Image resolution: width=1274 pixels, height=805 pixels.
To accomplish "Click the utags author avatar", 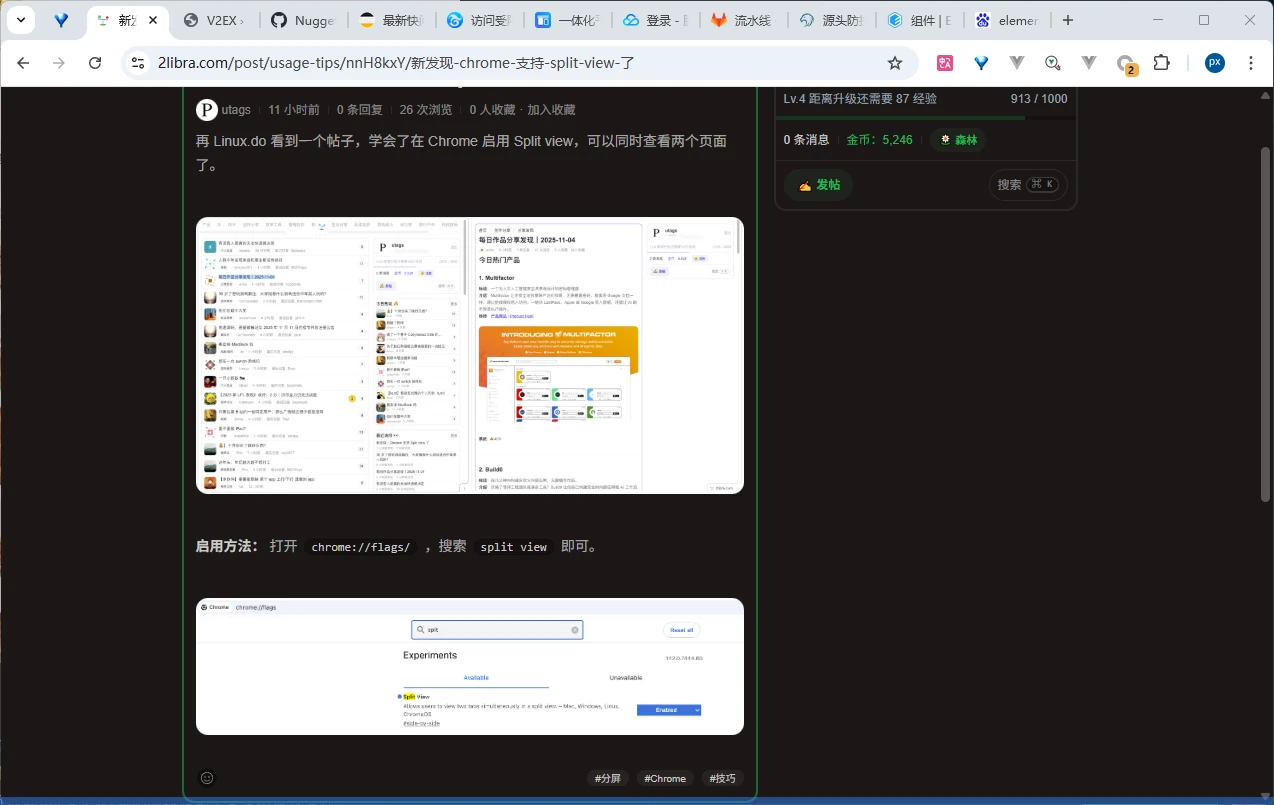I will pyautogui.click(x=207, y=110).
